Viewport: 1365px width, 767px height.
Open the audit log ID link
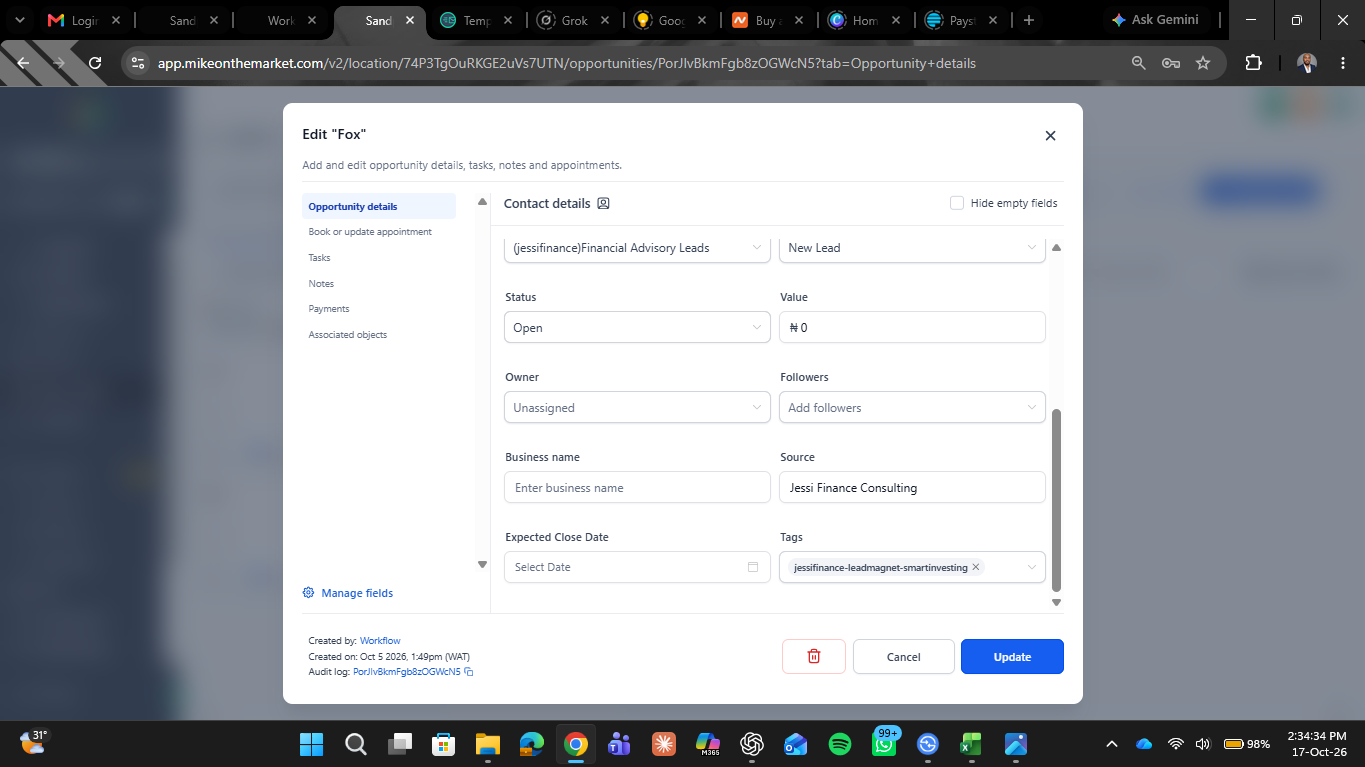[x=407, y=672]
